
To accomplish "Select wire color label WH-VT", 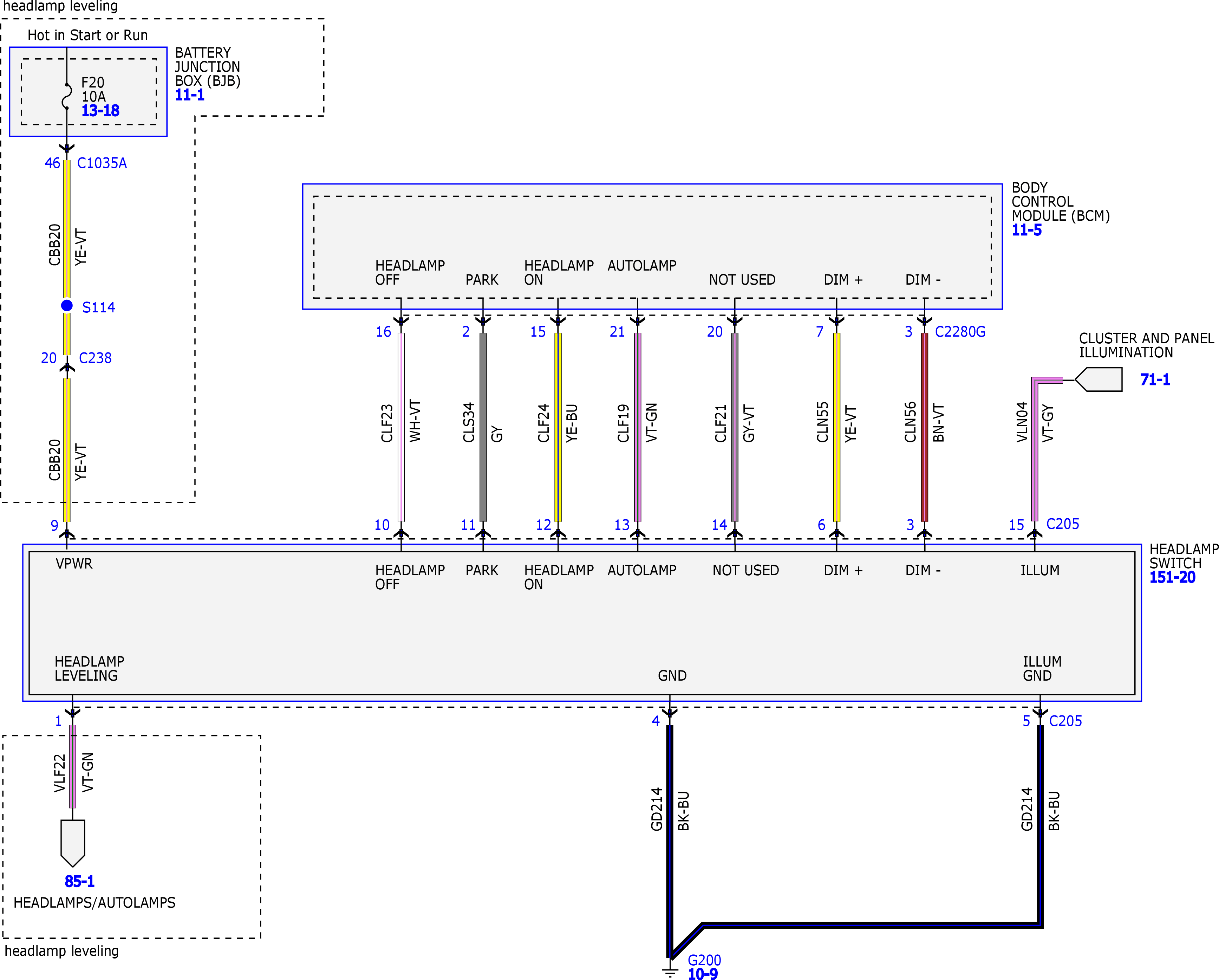I will (x=415, y=421).
